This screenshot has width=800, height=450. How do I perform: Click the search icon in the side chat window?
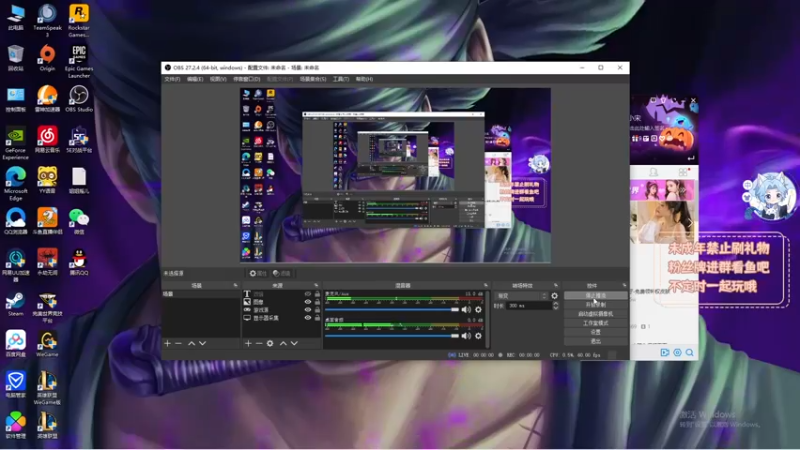[689, 352]
